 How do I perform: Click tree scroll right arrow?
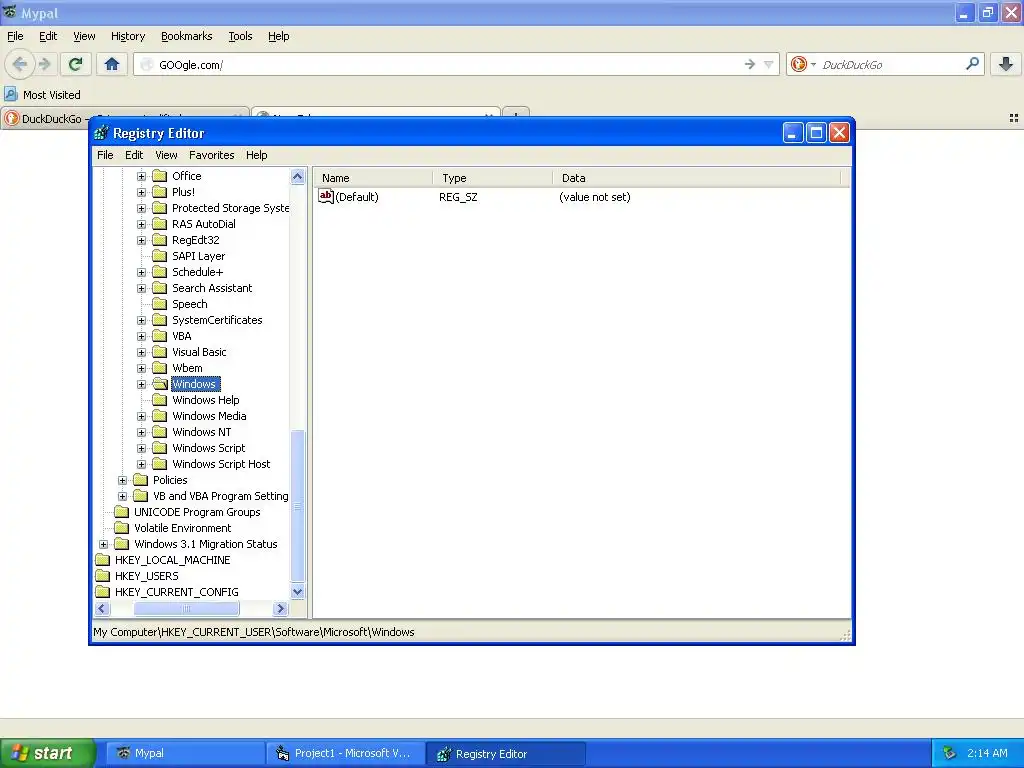pos(281,609)
